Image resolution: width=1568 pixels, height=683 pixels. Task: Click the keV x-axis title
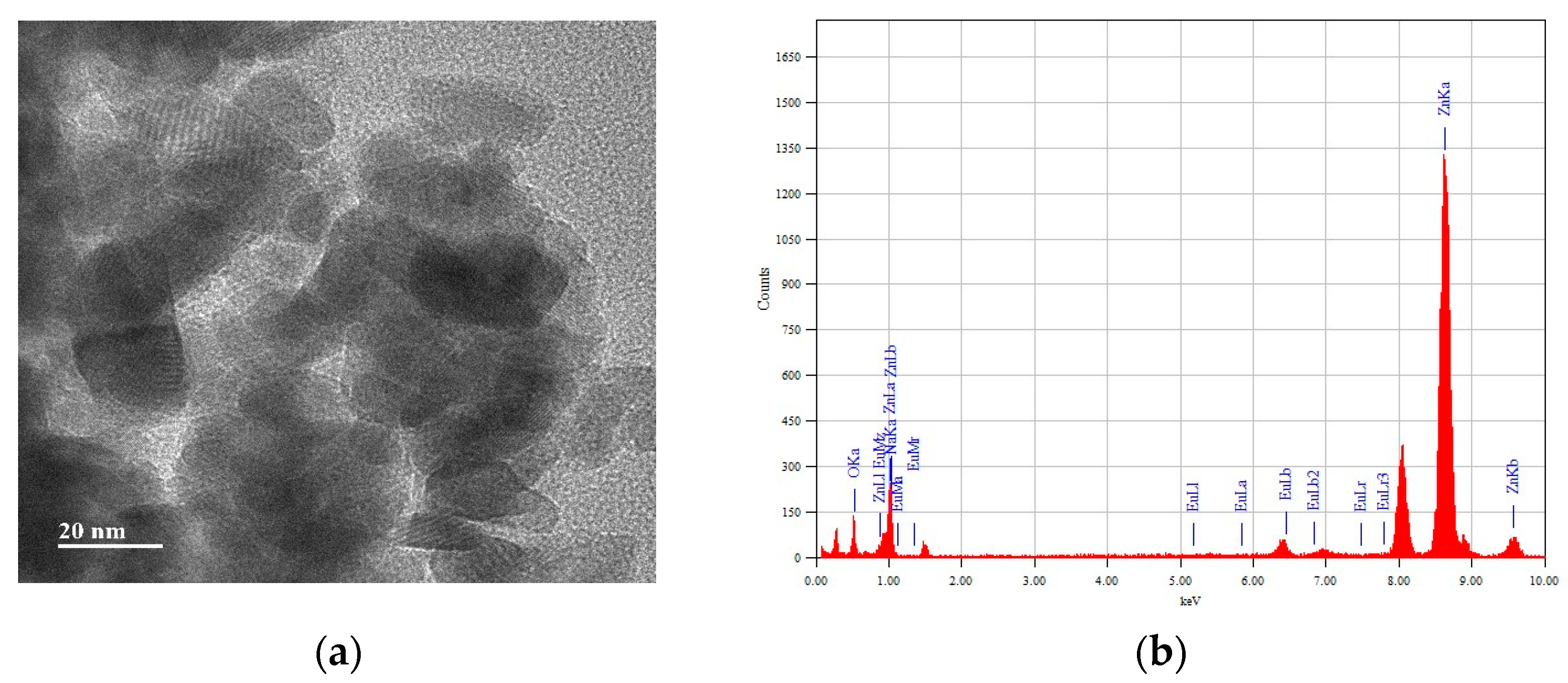(x=1190, y=602)
